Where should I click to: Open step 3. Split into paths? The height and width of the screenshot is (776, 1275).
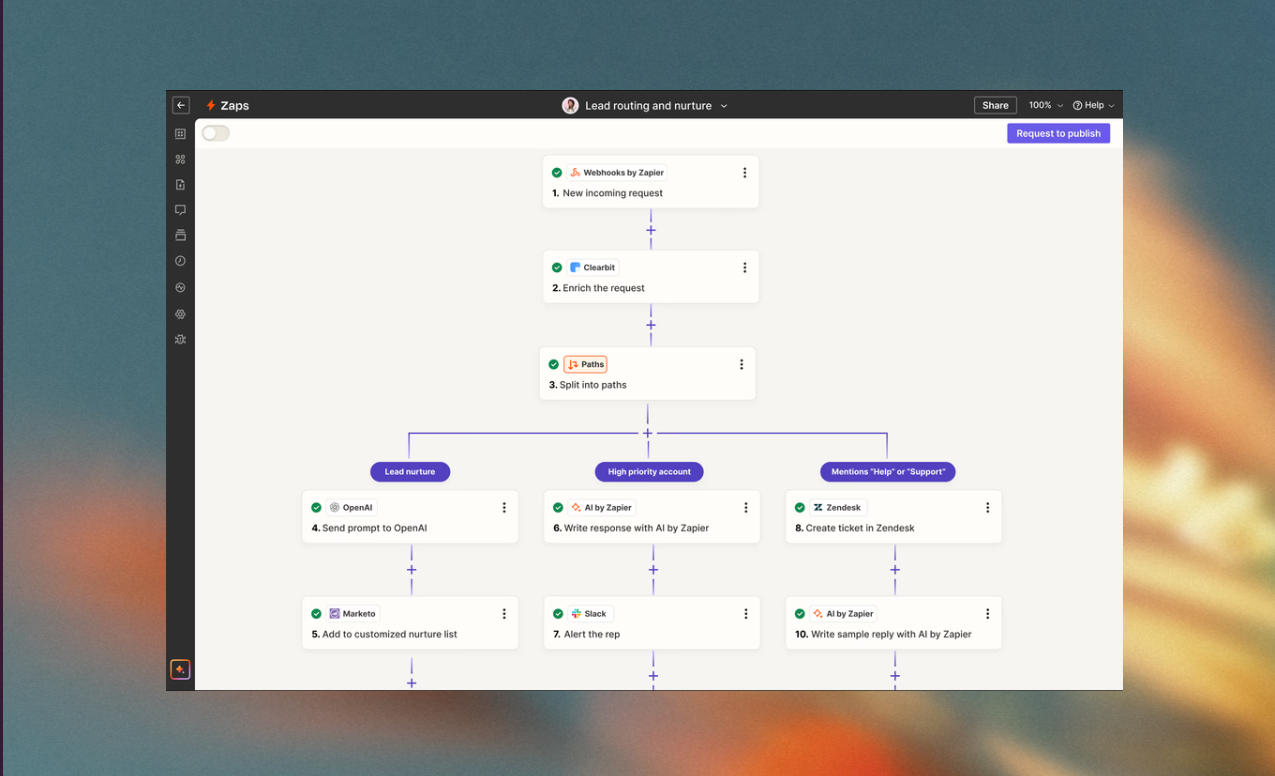pyautogui.click(x=648, y=373)
